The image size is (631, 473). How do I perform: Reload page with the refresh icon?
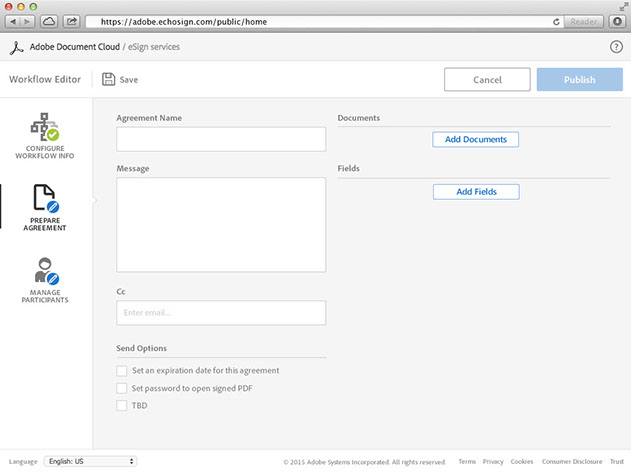[x=556, y=20]
